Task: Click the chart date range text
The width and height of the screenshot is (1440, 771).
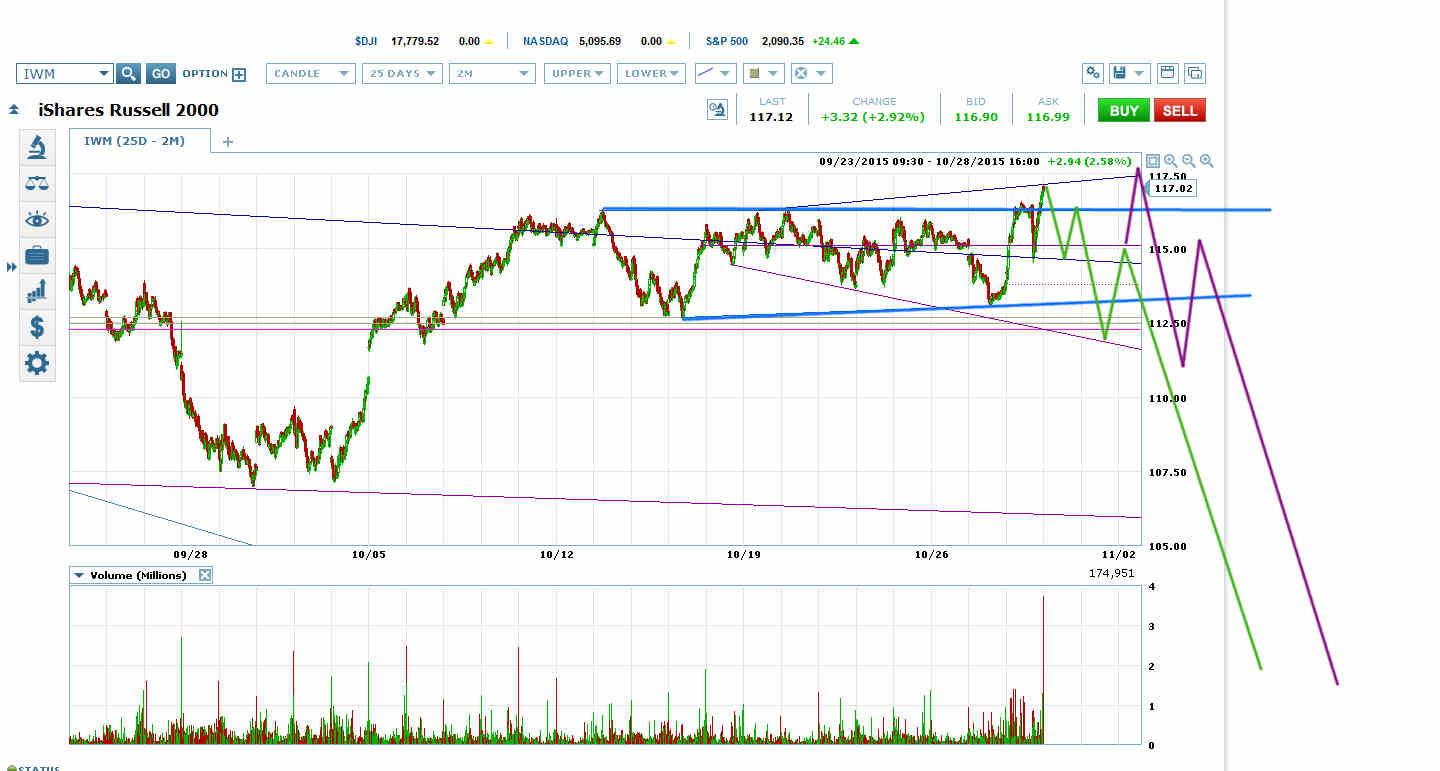Action: (929, 161)
